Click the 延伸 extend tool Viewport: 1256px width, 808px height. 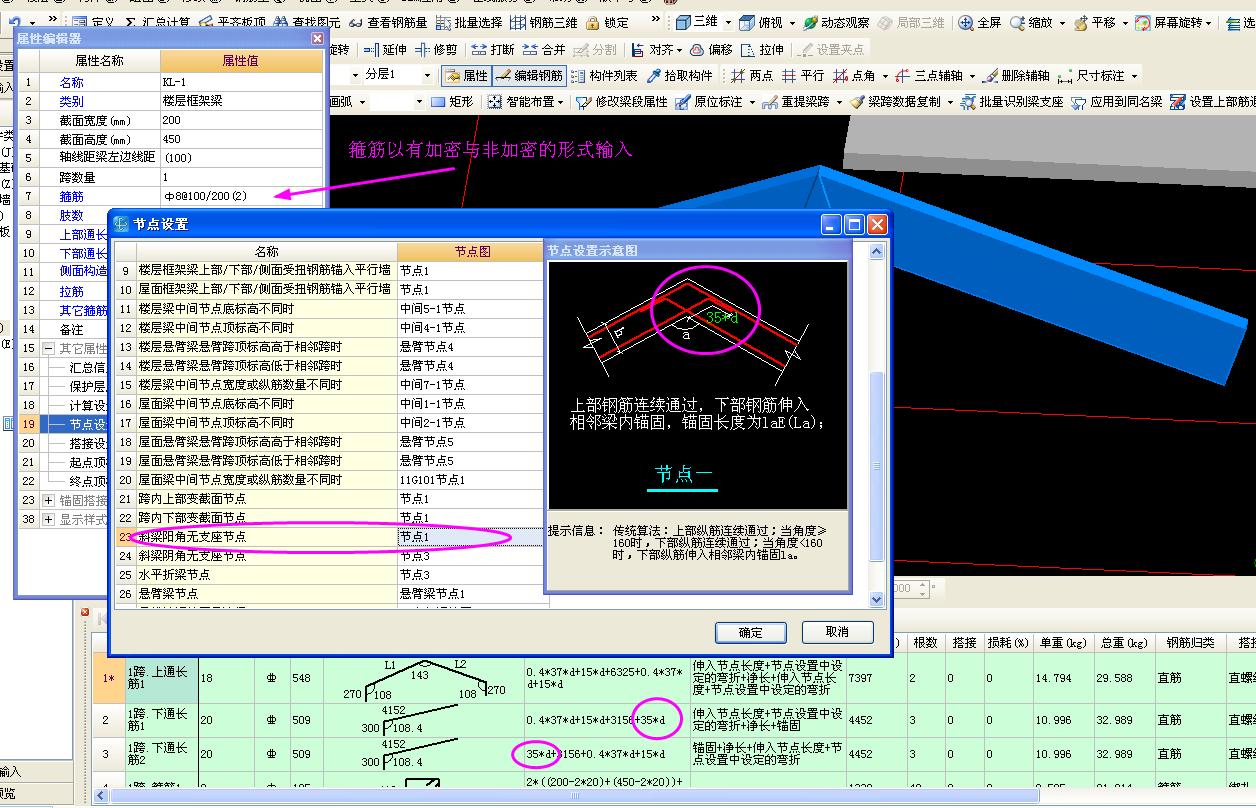tap(385, 49)
